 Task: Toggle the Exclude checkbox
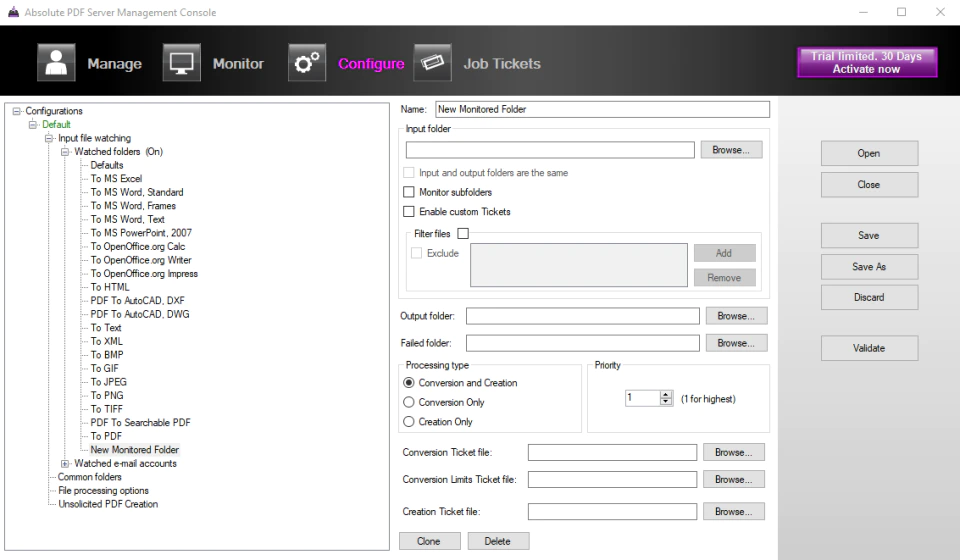tap(416, 253)
